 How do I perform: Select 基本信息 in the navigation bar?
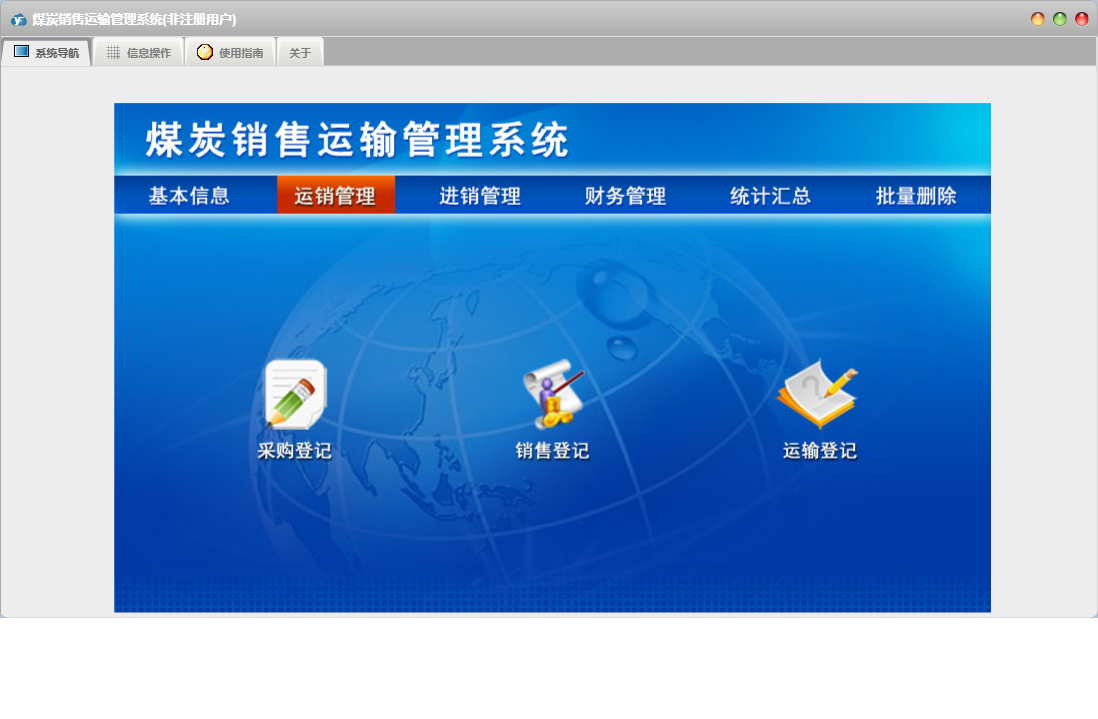click(x=189, y=195)
